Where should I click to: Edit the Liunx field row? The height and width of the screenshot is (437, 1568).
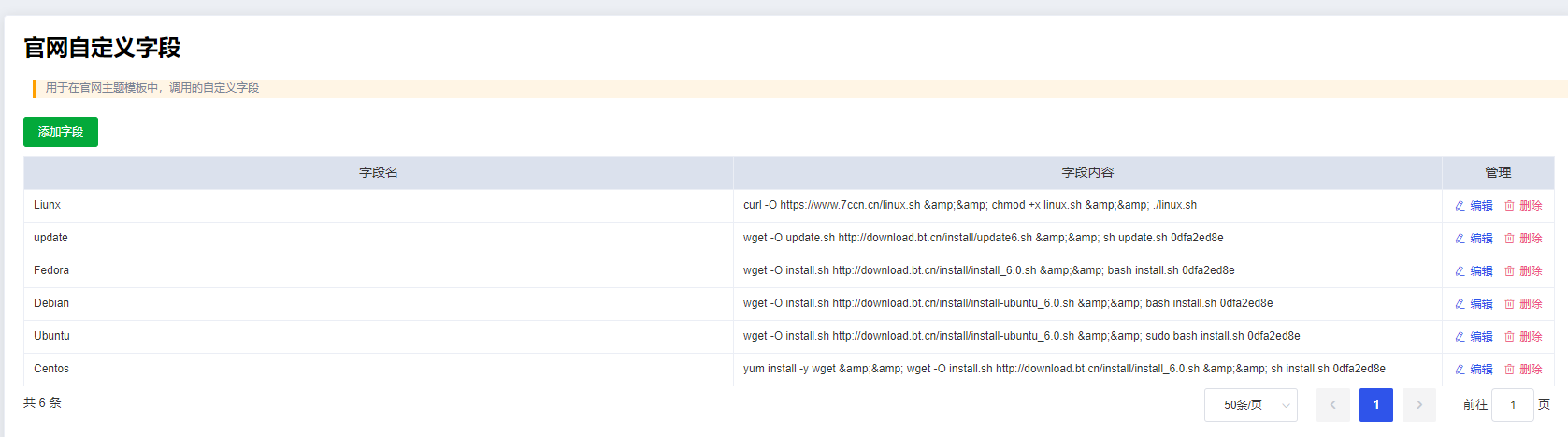pos(1474,206)
